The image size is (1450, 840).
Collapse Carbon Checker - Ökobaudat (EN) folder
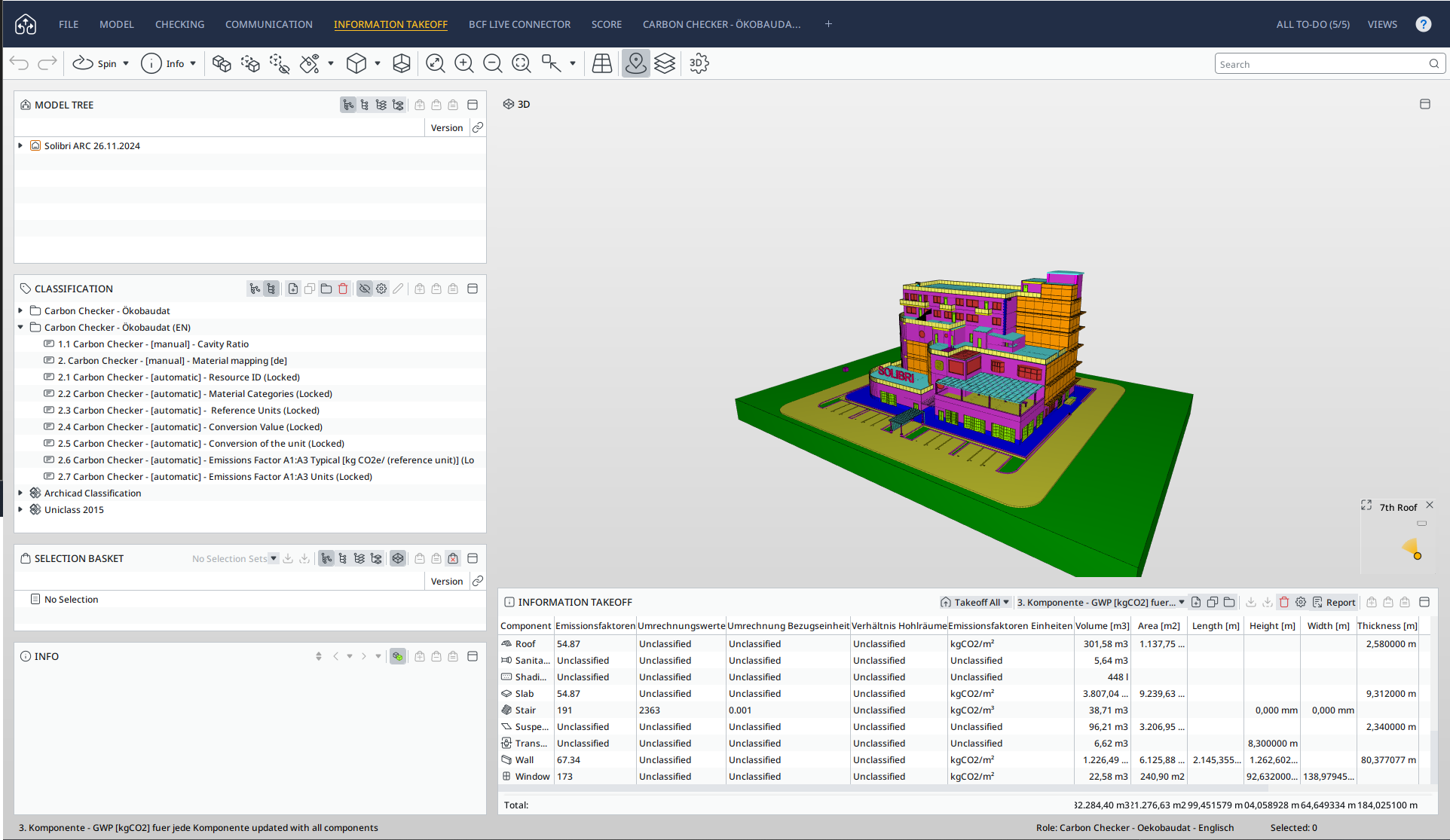coord(20,327)
